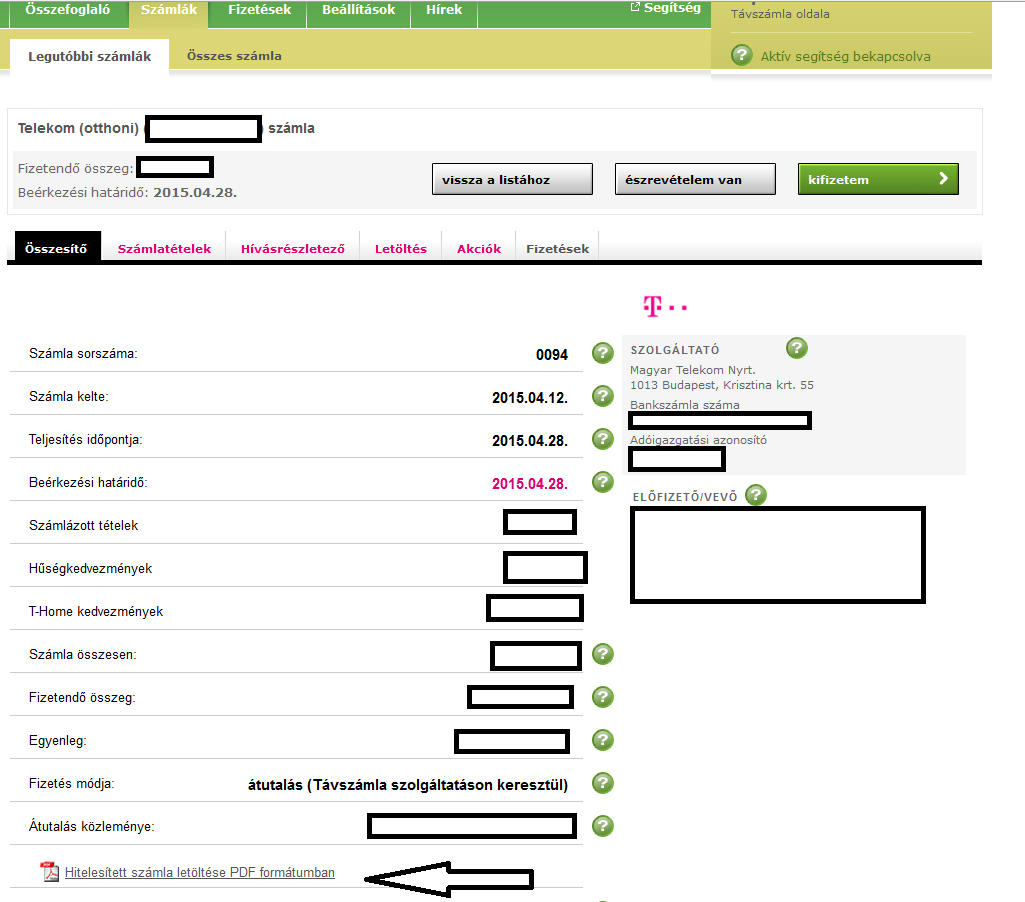Open help icon in Szolgáltató panel

(796, 348)
